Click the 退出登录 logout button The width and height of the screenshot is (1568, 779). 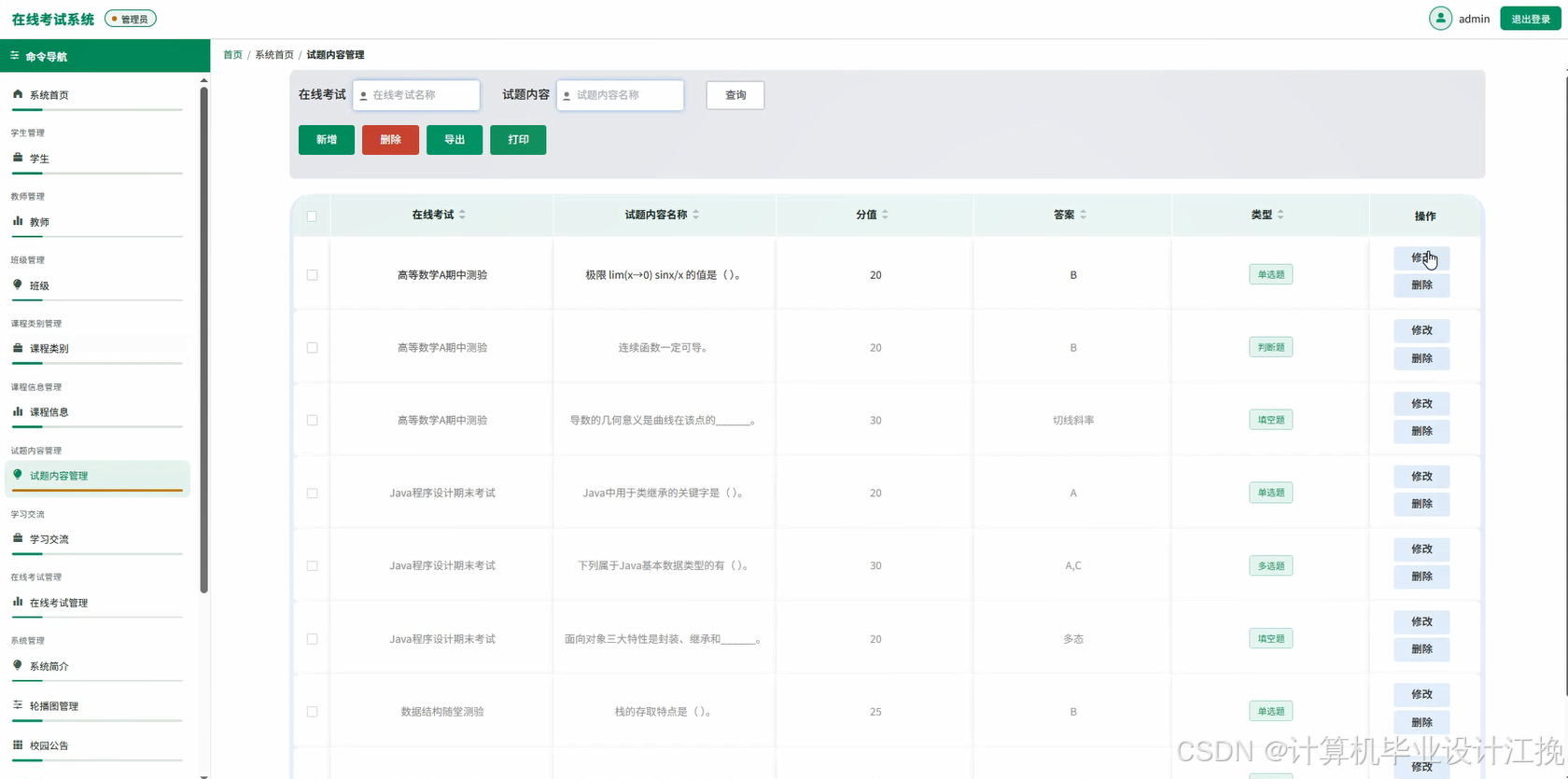tap(1531, 19)
